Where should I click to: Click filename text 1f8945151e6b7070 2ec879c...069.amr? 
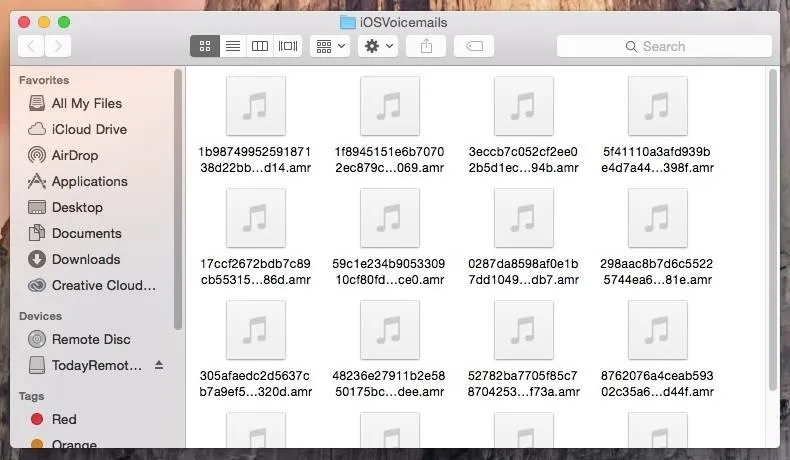coord(389,160)
